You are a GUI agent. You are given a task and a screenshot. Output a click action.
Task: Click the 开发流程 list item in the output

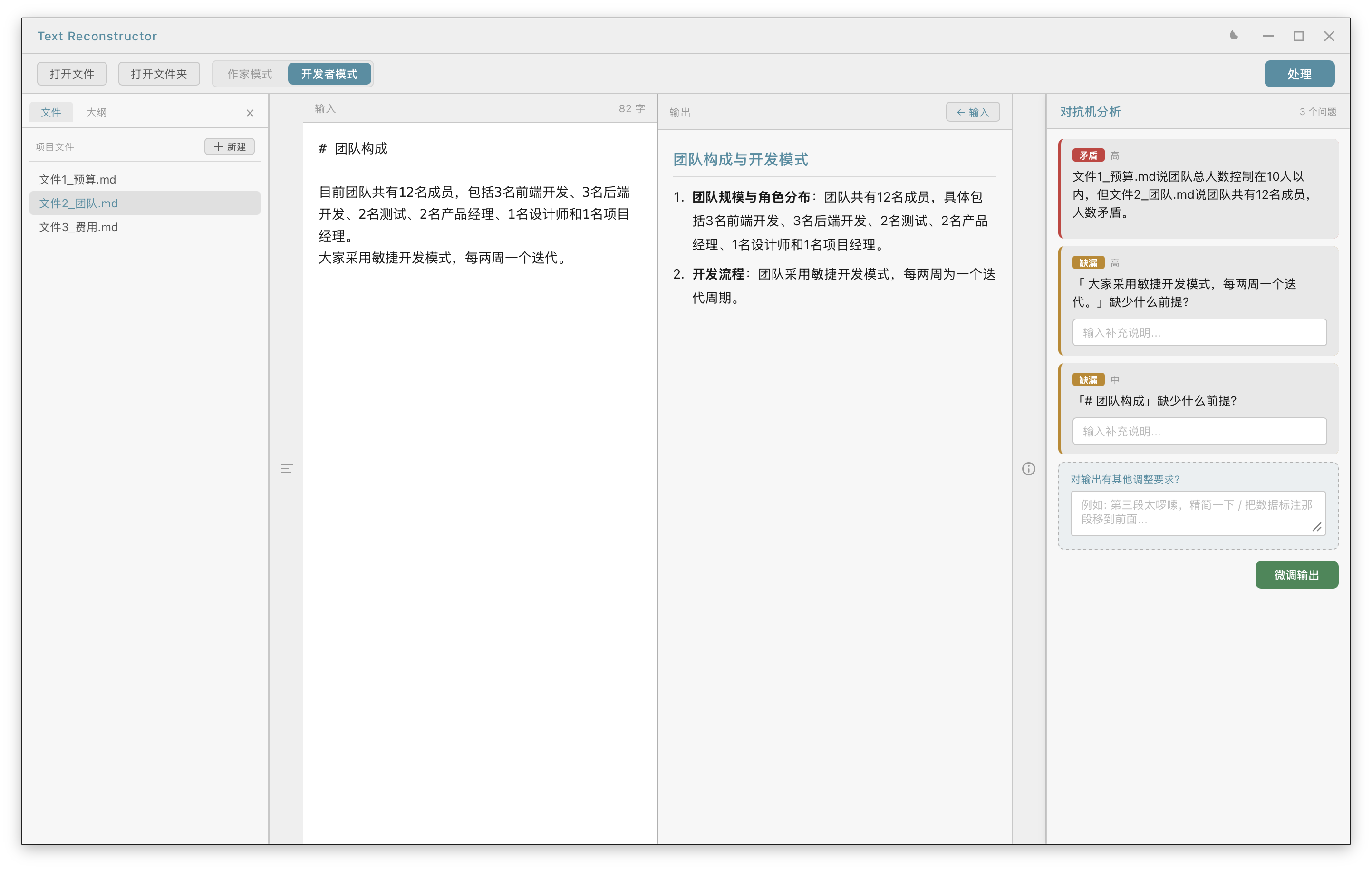(x=834, y=286)
